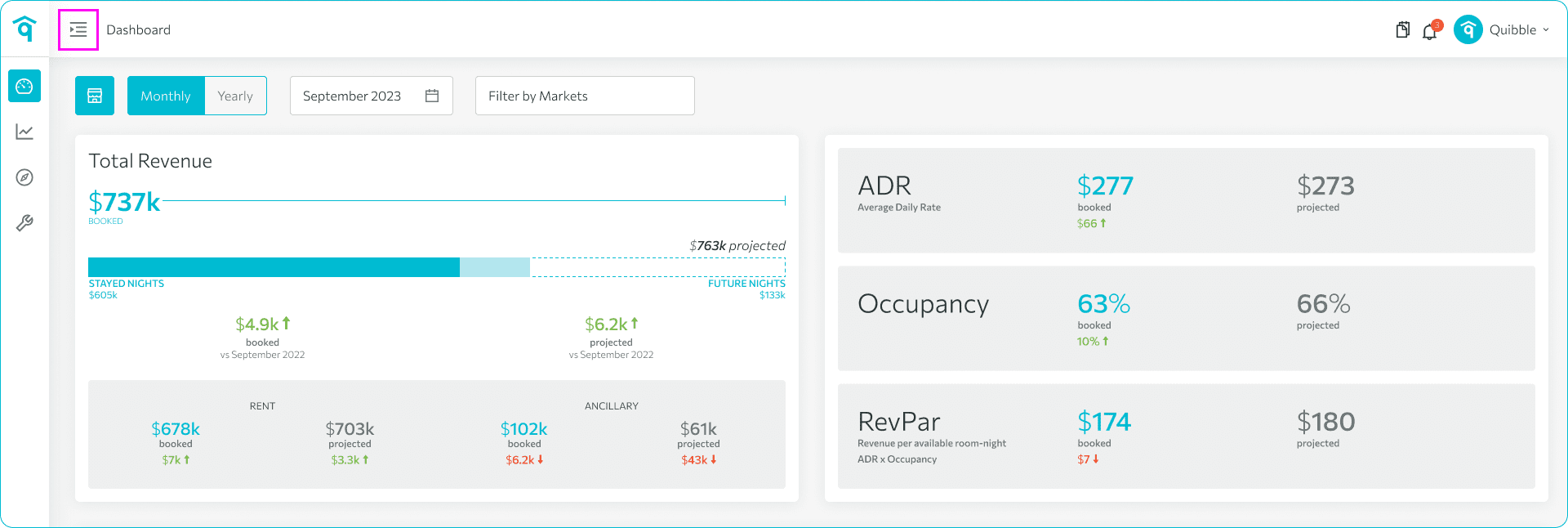The width and height of the screenshot is (1568, 528).
Task: Click the $277 ADR booked value
Action: point(1105,186)
